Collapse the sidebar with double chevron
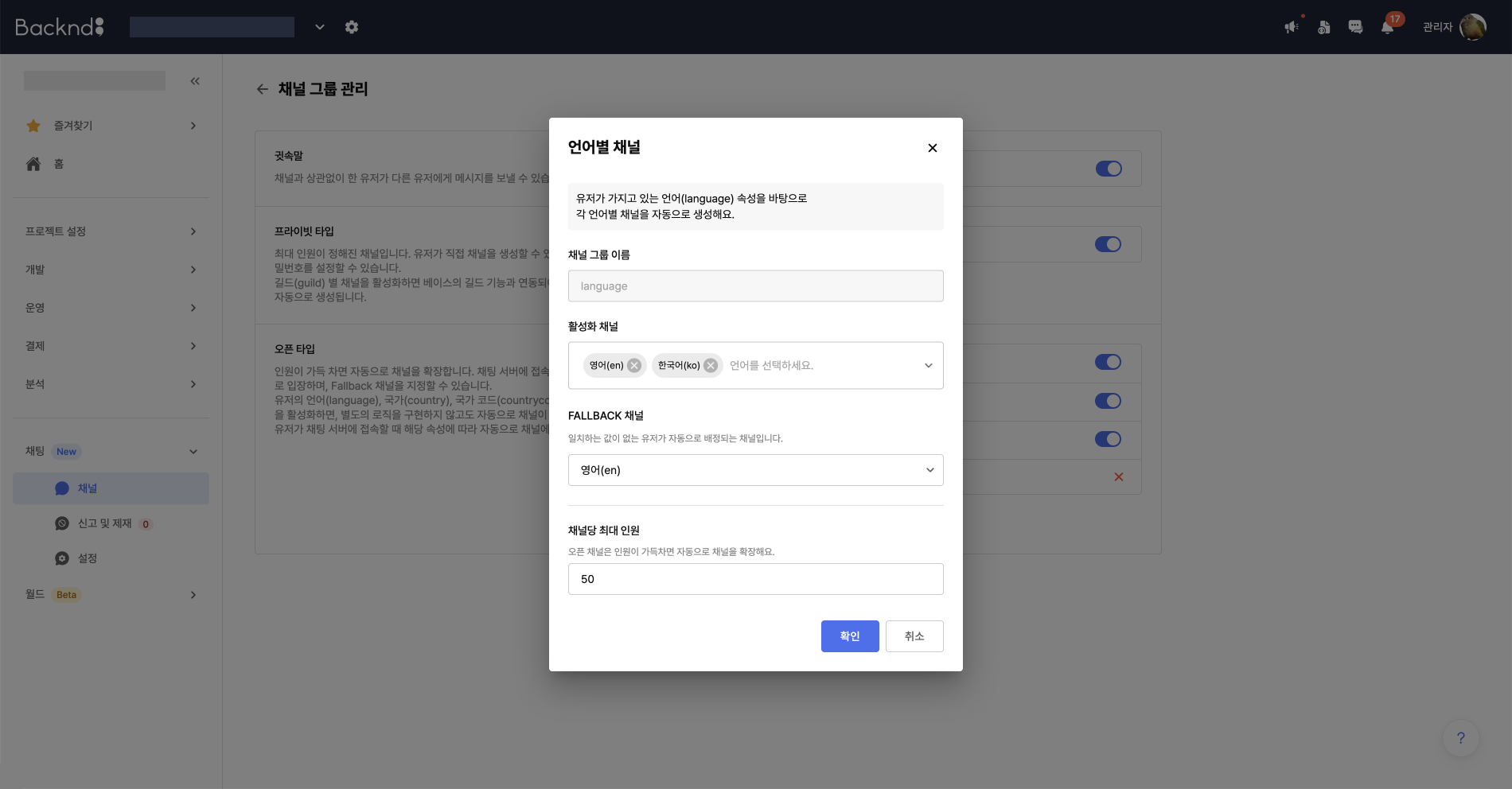This screenshot has width=1512, height=789. [x=195, y=81]
